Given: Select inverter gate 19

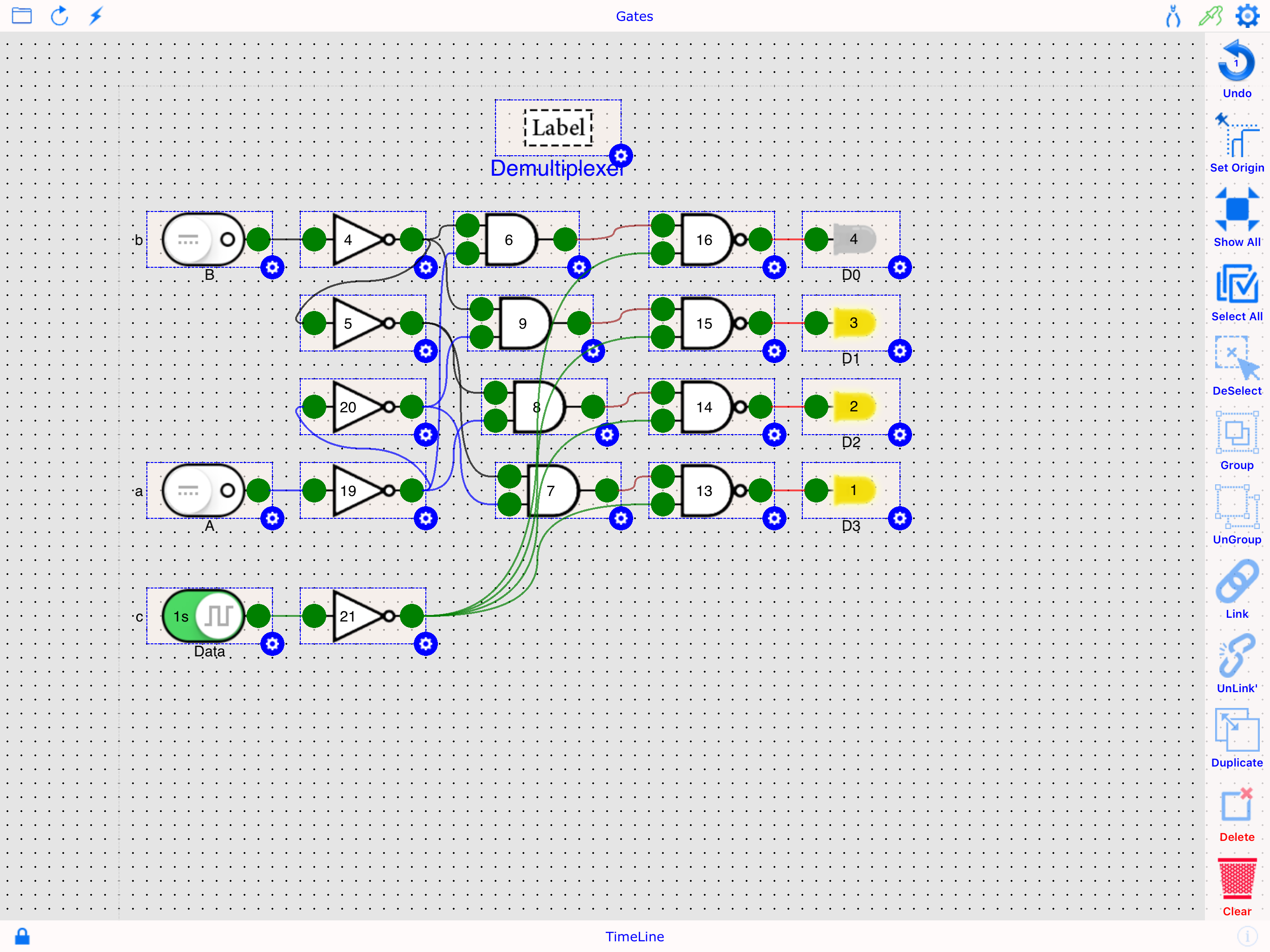Looking at the screenshot, I should pyautogui.click(x=363, y=490).
